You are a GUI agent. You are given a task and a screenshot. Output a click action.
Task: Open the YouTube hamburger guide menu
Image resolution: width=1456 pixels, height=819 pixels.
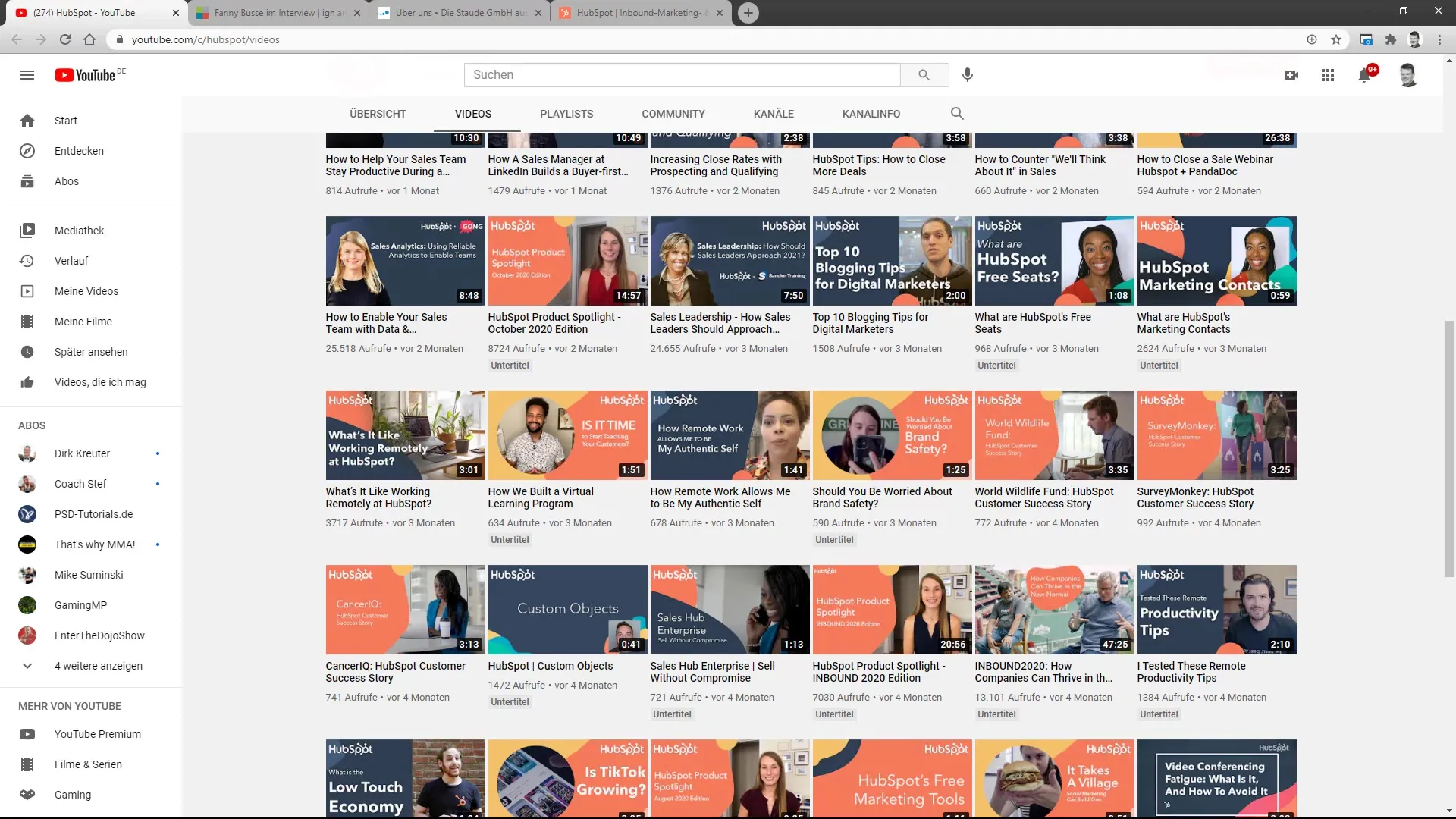[x=27, y=75]
